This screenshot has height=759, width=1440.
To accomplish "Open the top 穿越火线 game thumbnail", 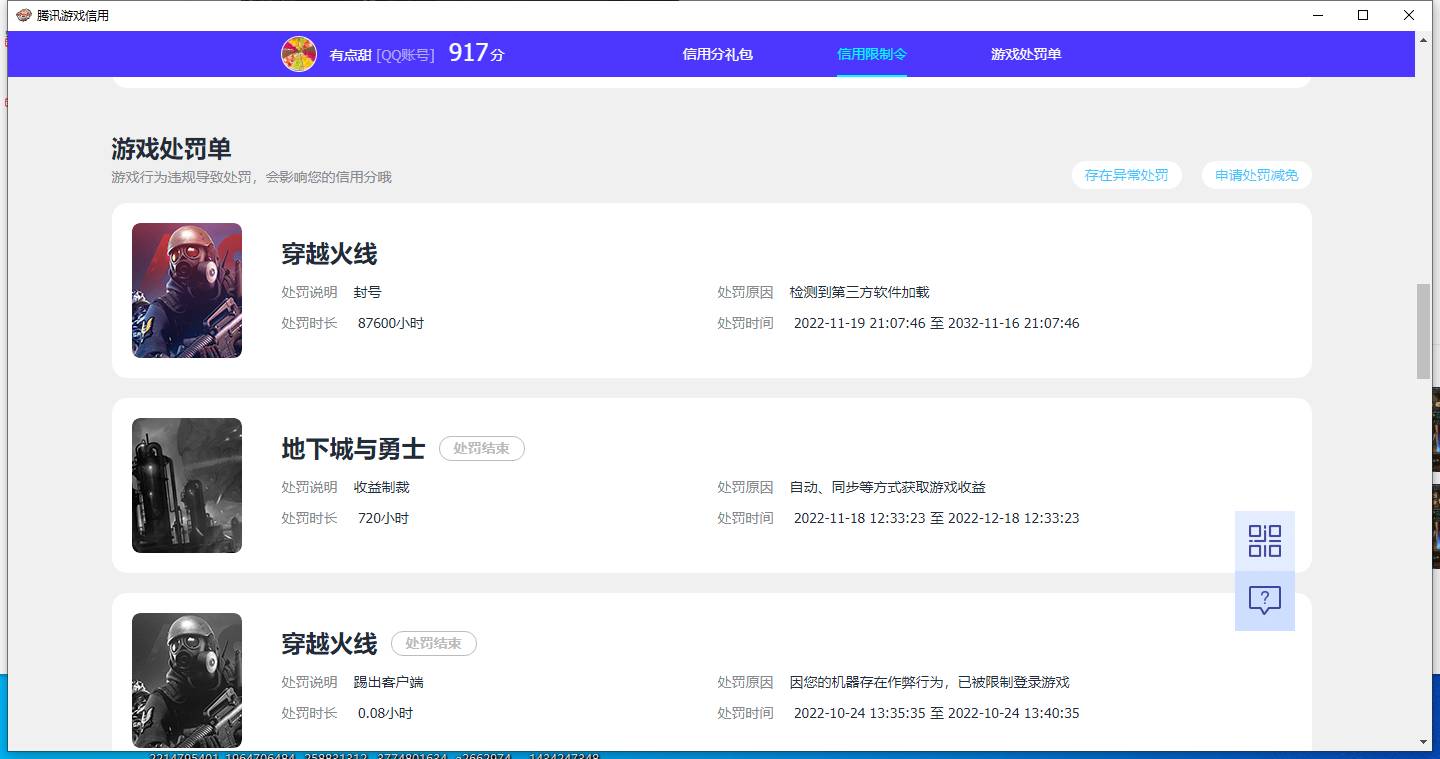I will (x=187, y=290).
